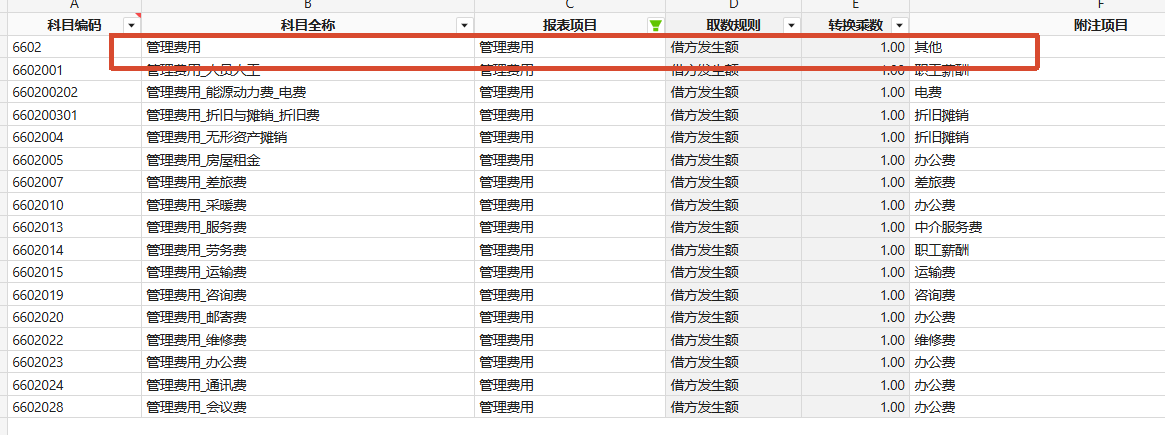Select the cell with code 6602020
Screen dimensions: 1165x435
(74, 318)
